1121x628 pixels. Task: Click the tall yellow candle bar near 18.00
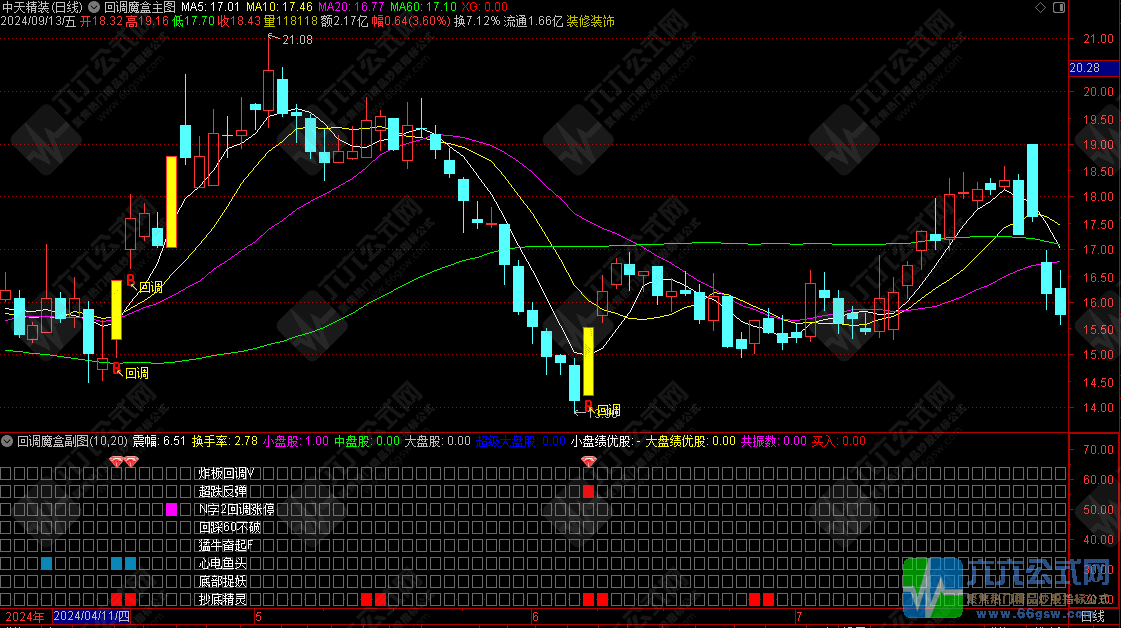coord(171,201)
